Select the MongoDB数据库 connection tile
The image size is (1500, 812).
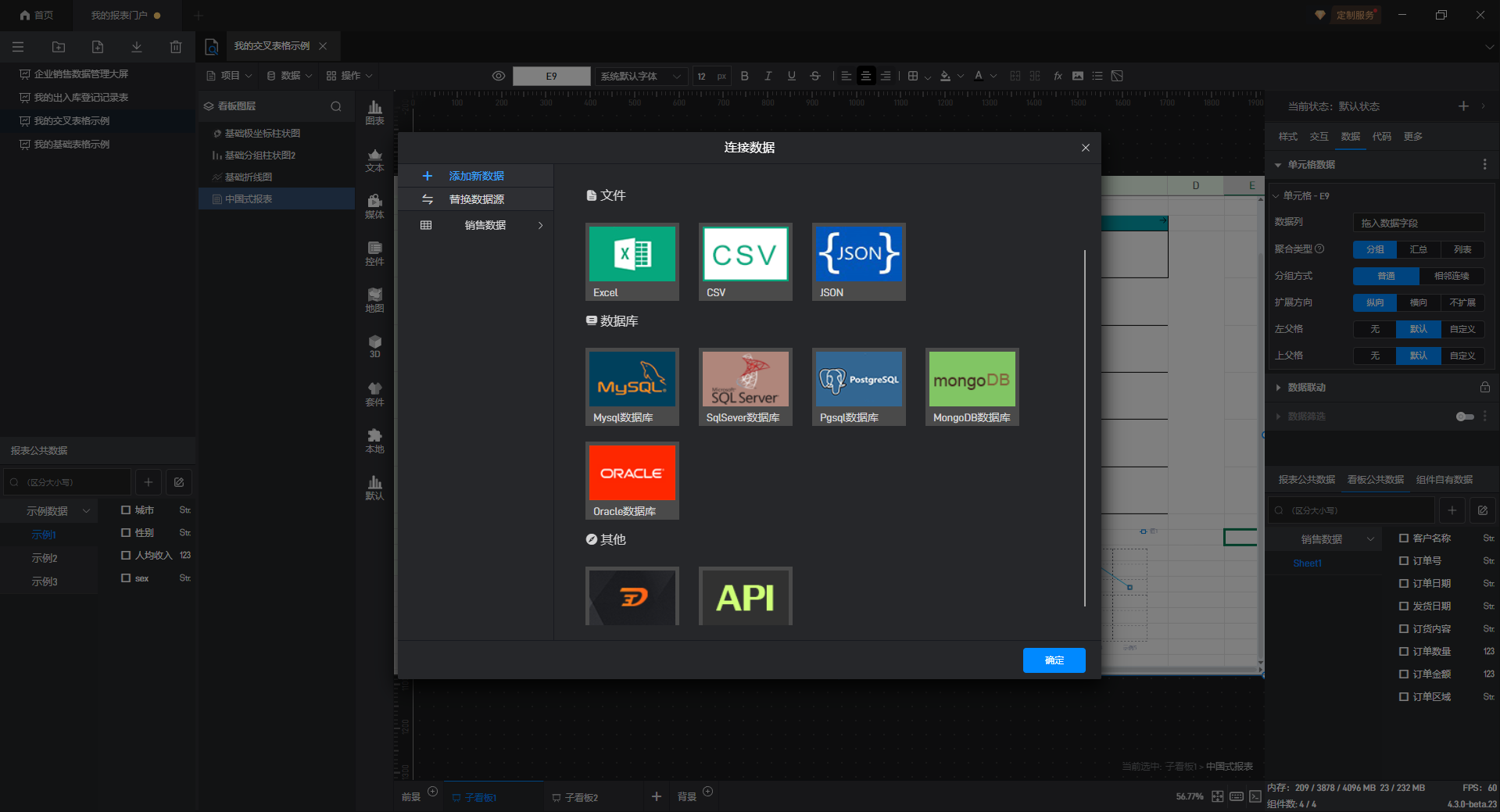pos(972,387)
